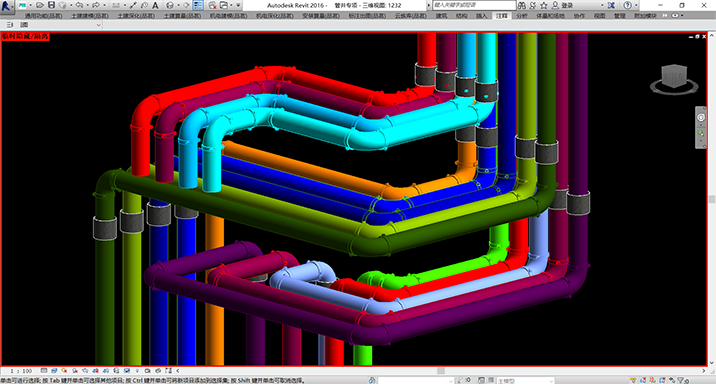Click the Close Hidden Windows icon
716x384 pixels.
212,5
